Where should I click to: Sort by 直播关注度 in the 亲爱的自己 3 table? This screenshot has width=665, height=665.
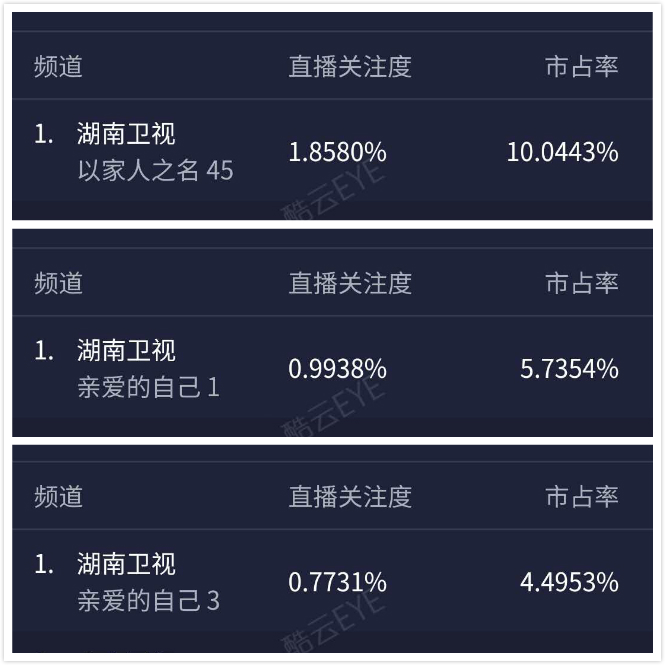[350, 497]
